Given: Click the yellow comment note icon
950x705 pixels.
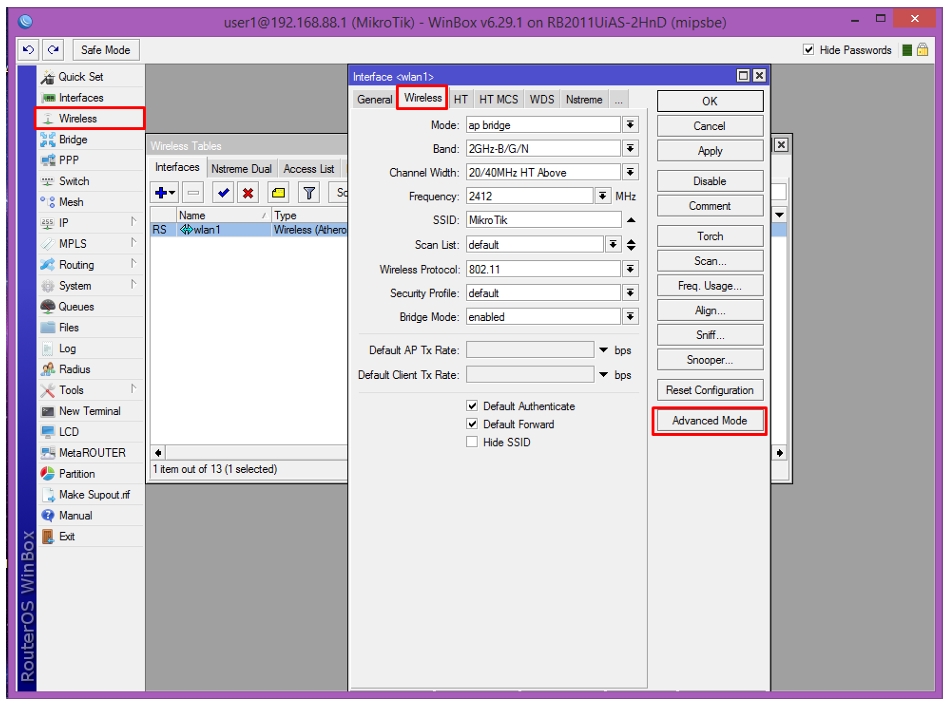Looking at the screenshot, I should [279, 193].
